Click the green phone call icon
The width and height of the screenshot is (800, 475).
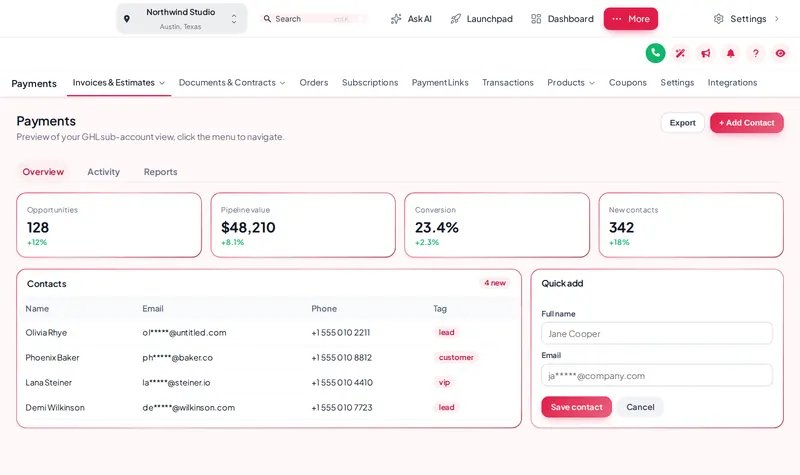click(x=655, y=53)
